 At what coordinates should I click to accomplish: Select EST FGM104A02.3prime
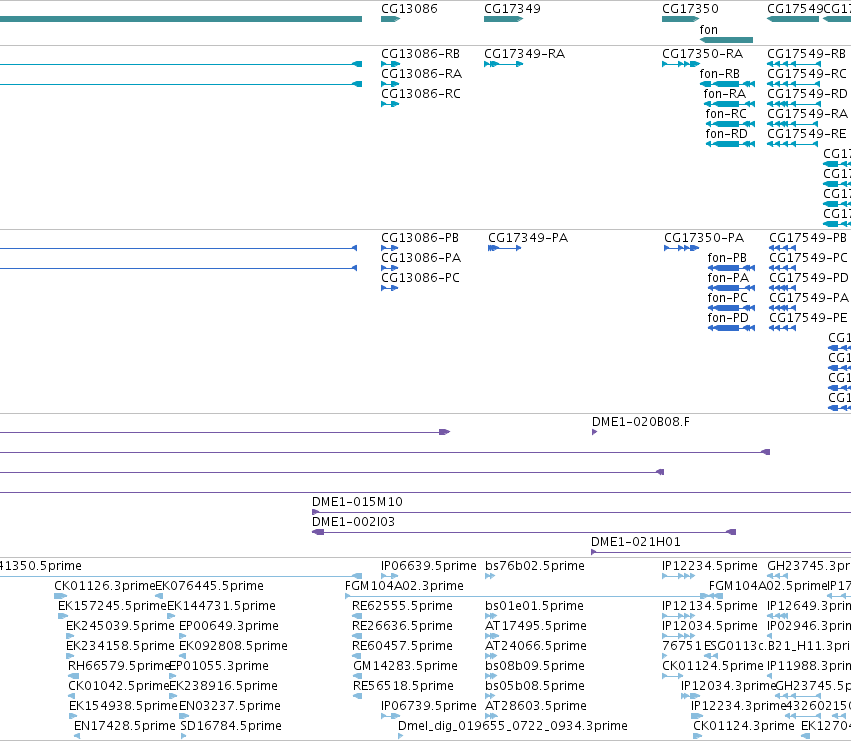click(404, 586)
